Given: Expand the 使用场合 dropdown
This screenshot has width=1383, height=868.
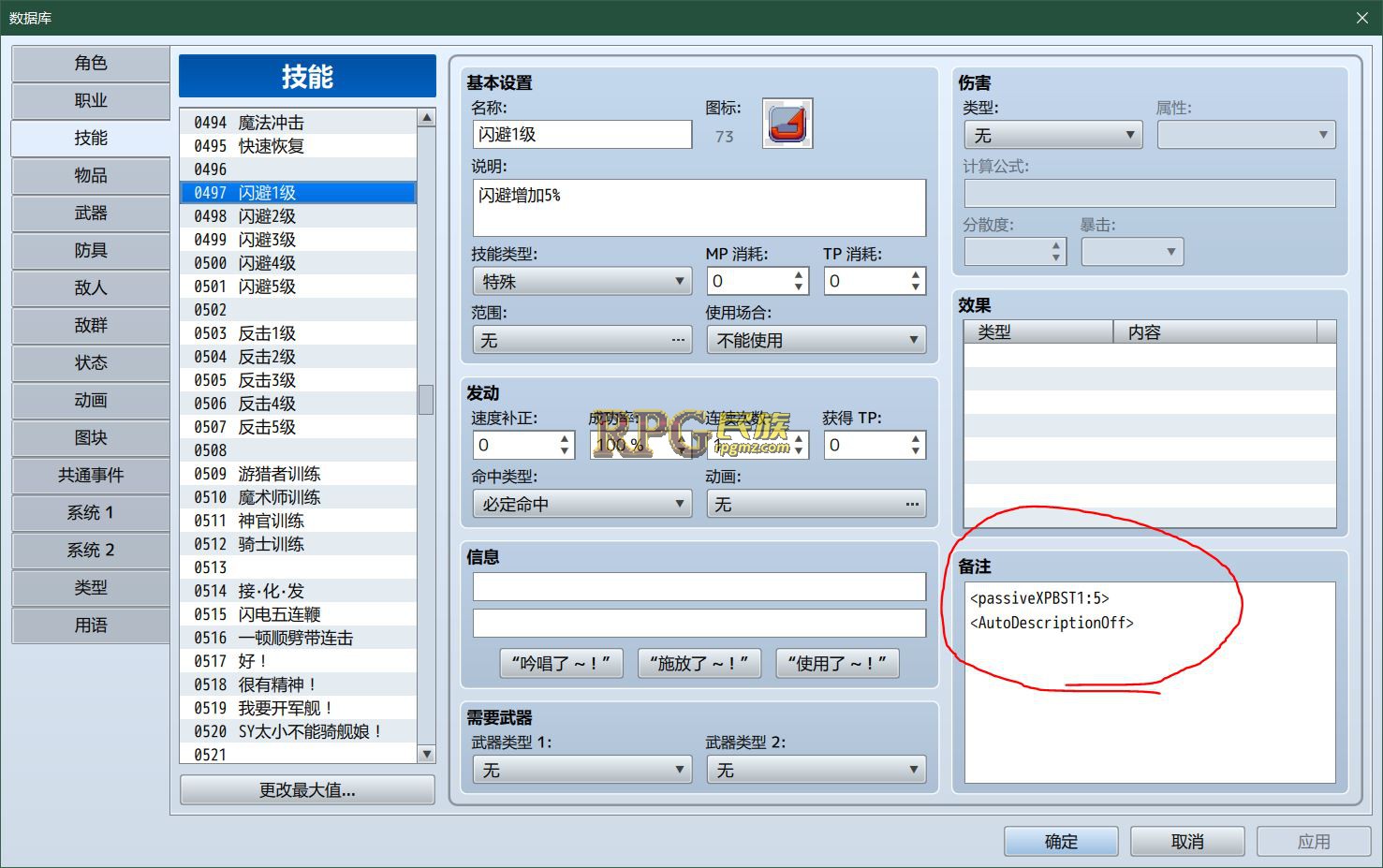Looking at the screenshot, I should 816,340.
